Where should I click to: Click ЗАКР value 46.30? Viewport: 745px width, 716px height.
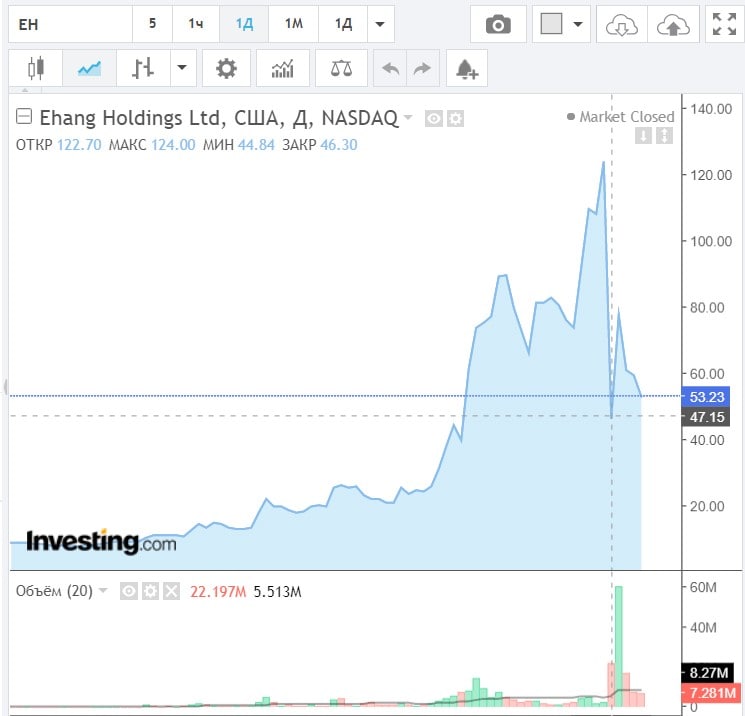339,144
